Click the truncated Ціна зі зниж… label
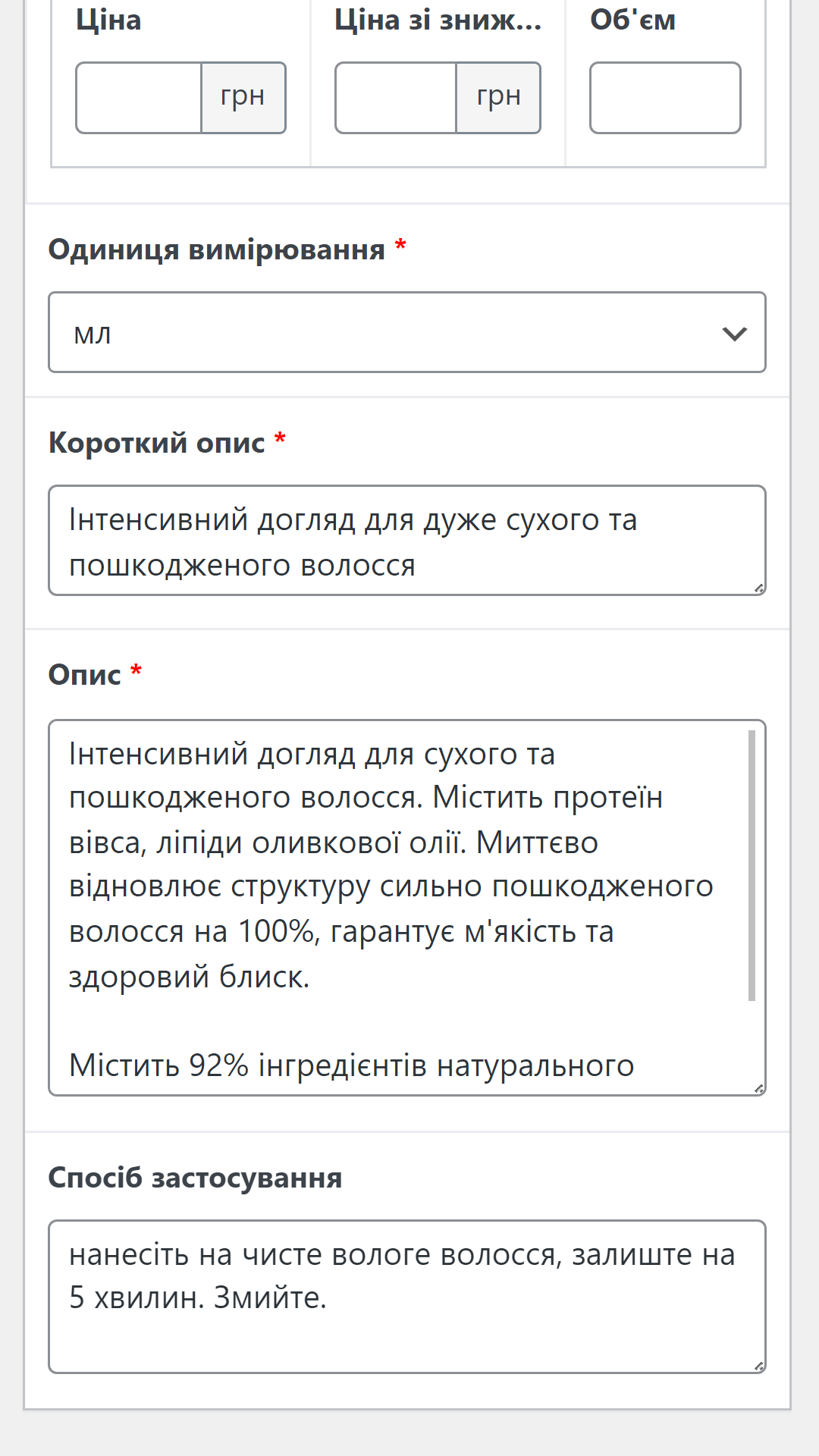Image resolution: width=819 pixels, height=1456 pixels. [x=438, y=20]
